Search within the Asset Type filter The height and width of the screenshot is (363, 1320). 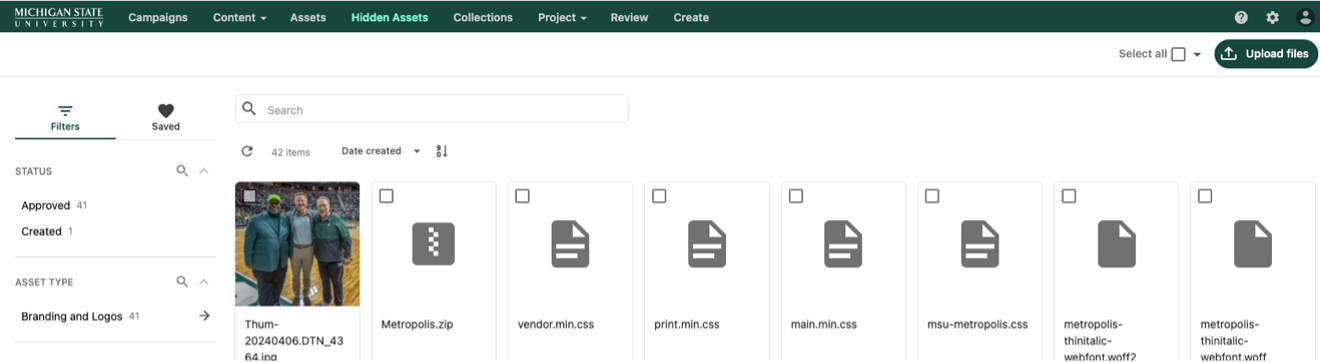click(182, 282)
